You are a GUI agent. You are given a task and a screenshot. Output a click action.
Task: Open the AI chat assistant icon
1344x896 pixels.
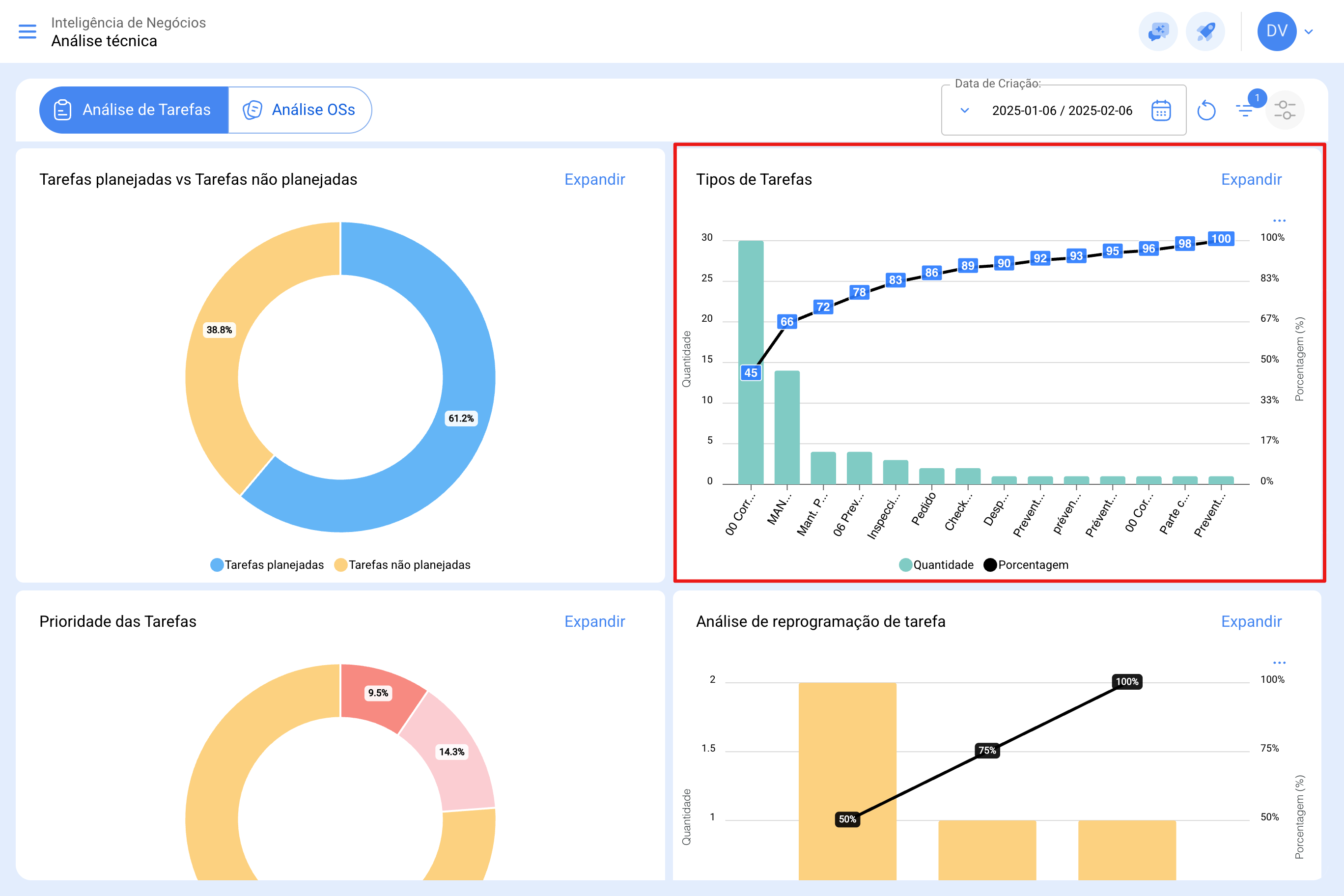[x=1158, y=31]
